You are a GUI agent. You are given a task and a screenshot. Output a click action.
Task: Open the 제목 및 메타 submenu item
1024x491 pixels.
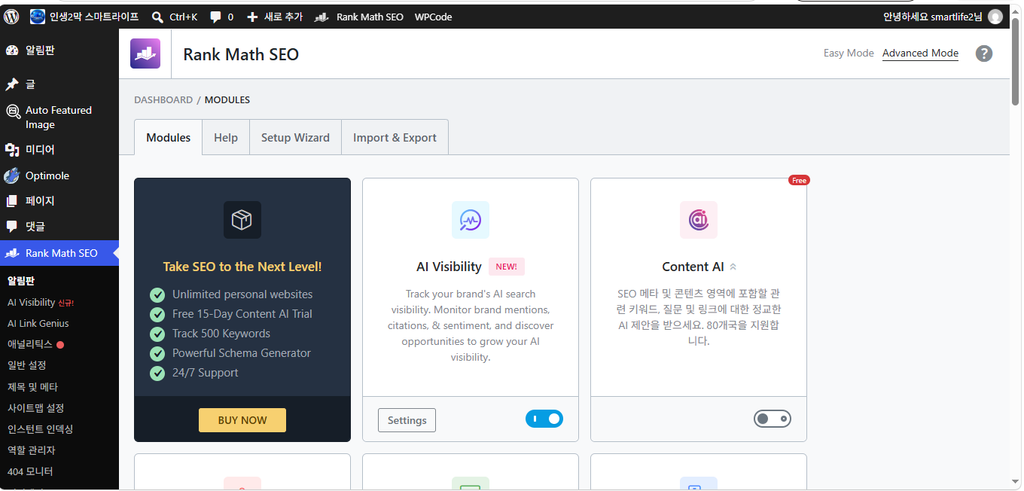click(33, 387)
